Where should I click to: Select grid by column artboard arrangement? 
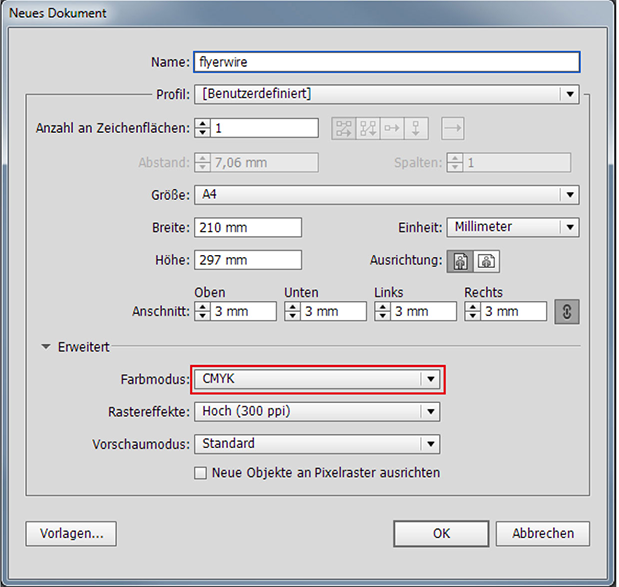click(x=368, y=128)
